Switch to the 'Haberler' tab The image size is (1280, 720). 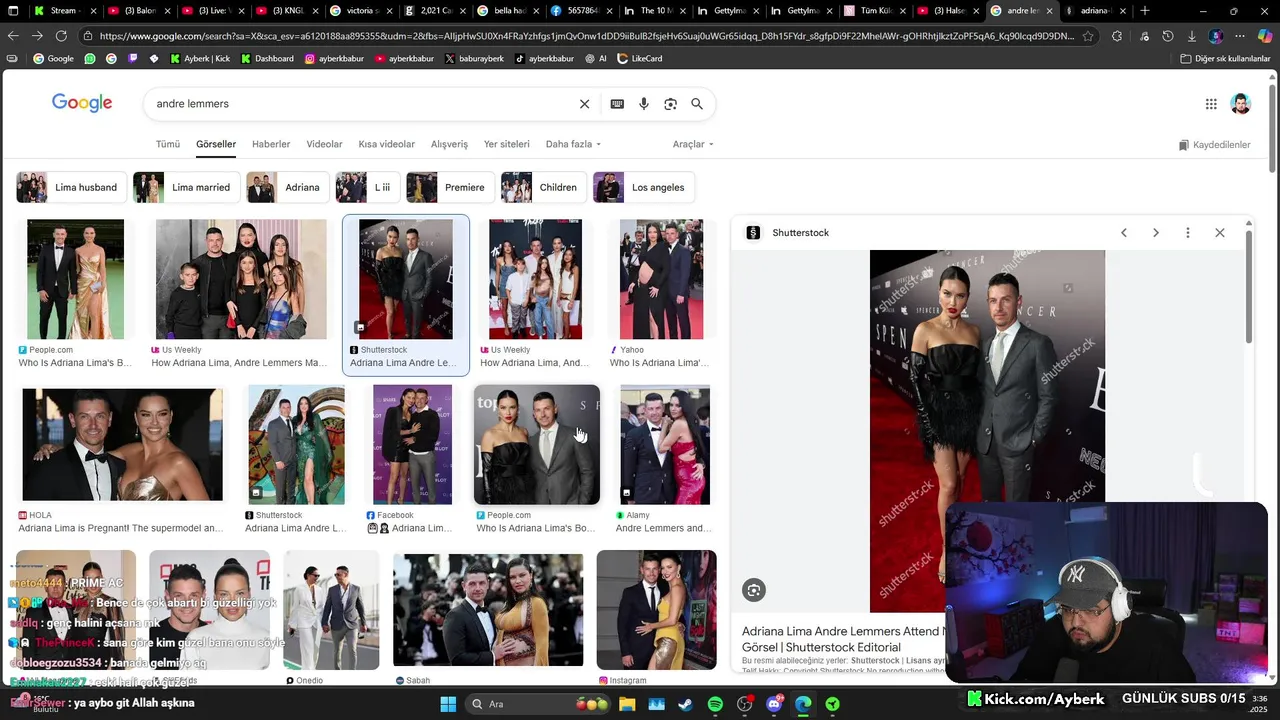click(271, 144)
